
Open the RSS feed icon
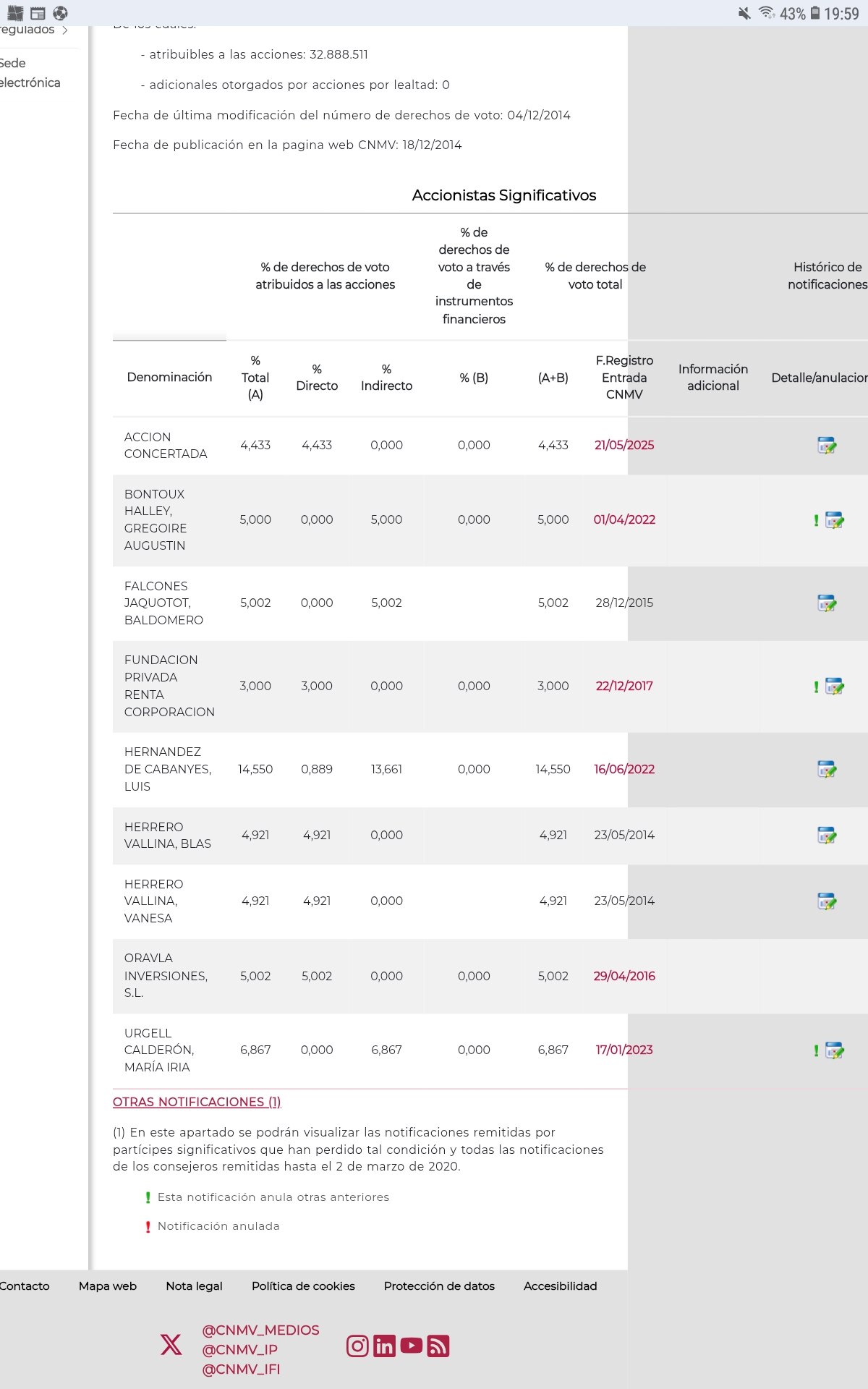coord(438,1346)
